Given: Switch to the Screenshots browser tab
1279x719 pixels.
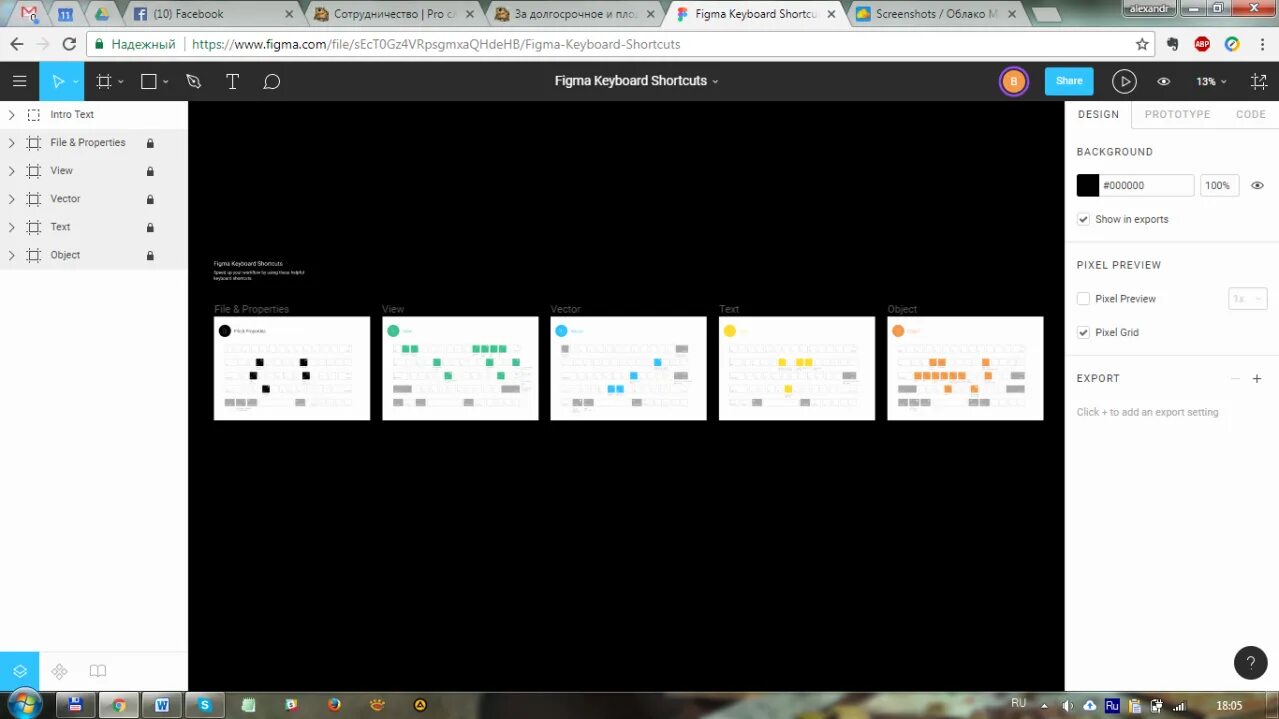Looking at the screenshot, I should (x=936, y=14).
